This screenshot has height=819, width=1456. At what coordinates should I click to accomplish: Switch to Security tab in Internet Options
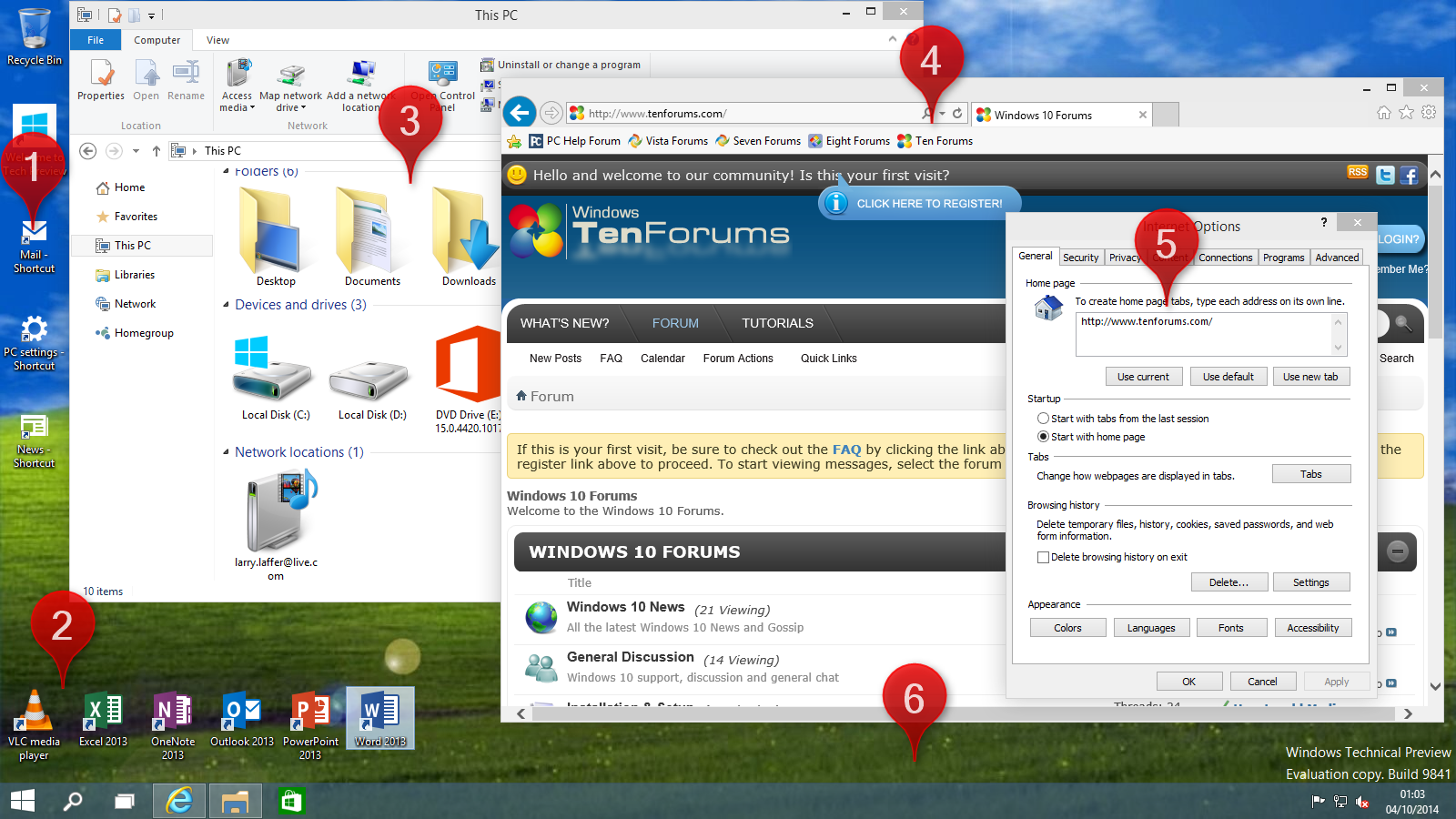[1081, 258]
